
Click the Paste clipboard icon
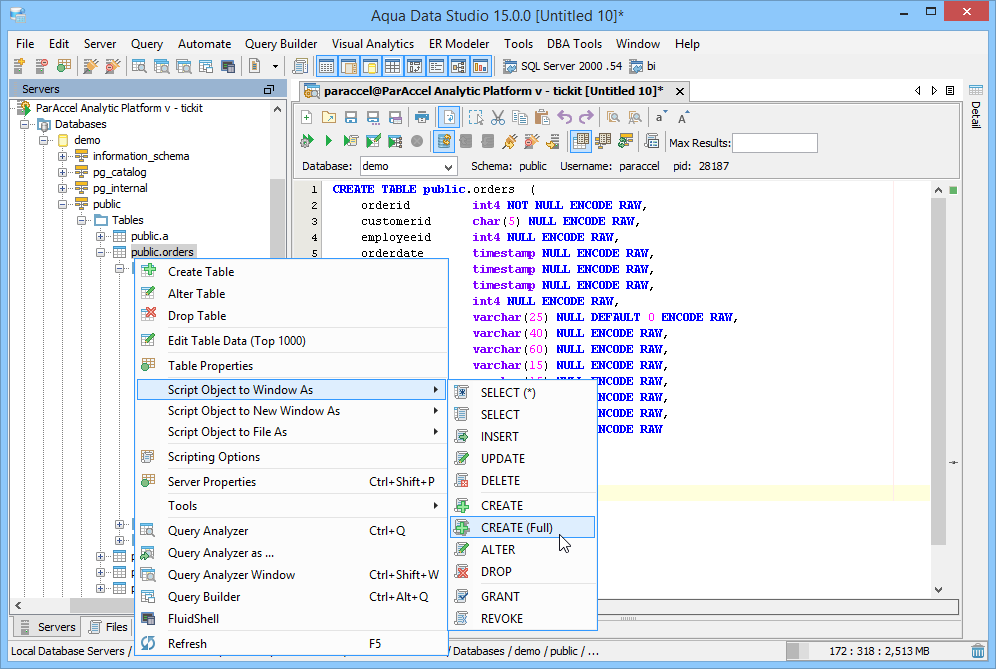(x=542, y=118)
